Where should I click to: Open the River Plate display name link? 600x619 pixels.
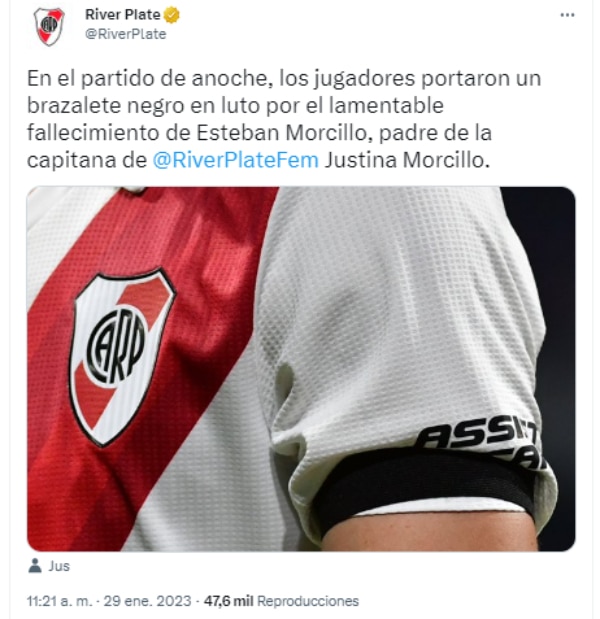pos(123,15)
